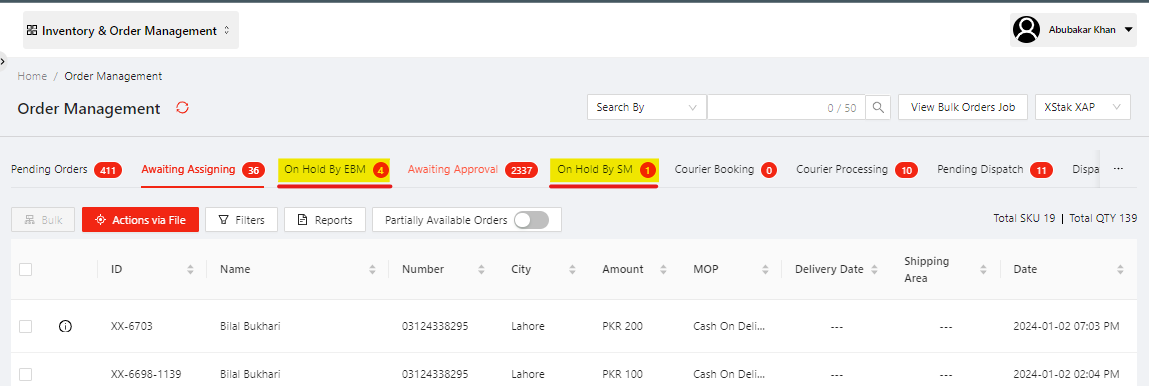
Task: Toggle Partially Available Orders switch
Action: pyautogui.click(x=531, y=220)
